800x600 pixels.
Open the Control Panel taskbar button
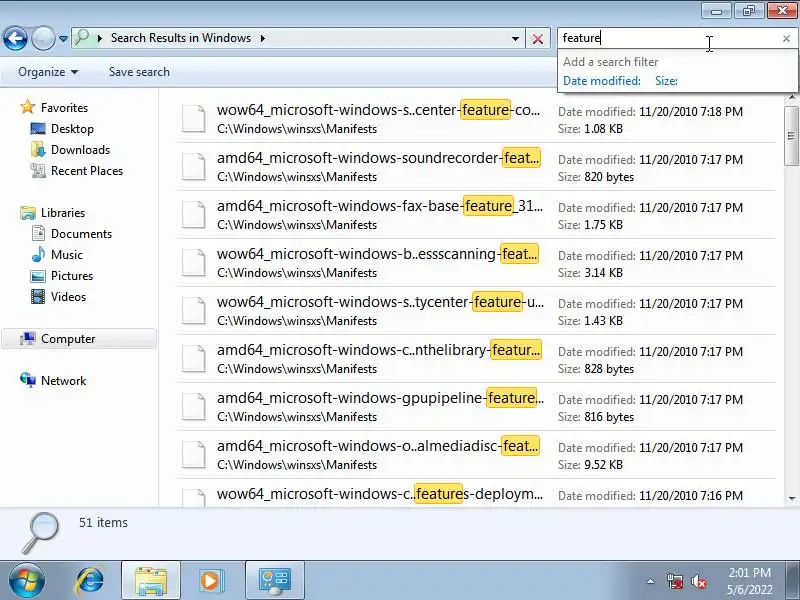click(x=274, y=581)
